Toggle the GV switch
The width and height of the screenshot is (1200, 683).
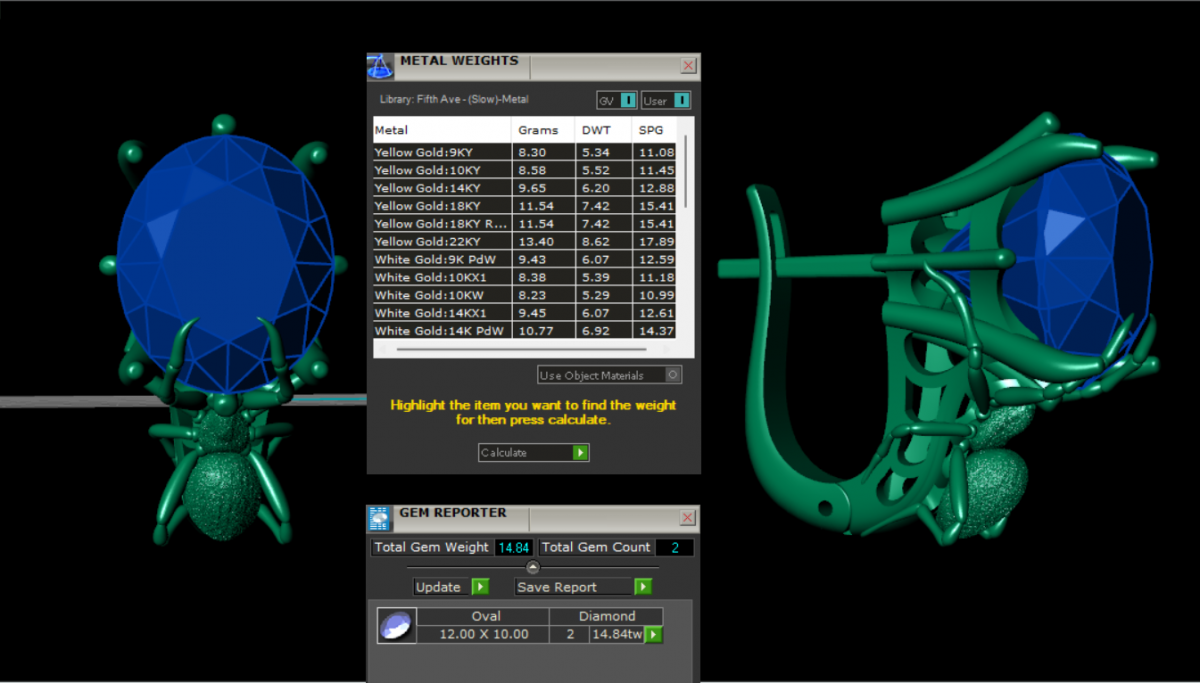point(628,100)
